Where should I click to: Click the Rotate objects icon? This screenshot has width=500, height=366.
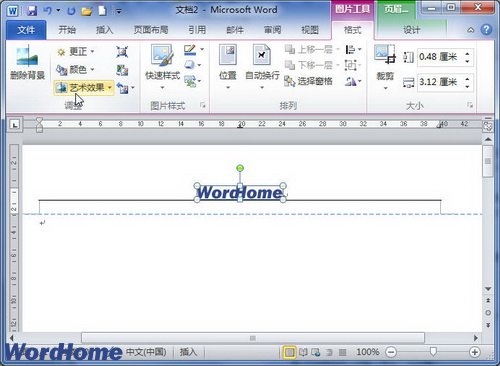click(350, 81)
